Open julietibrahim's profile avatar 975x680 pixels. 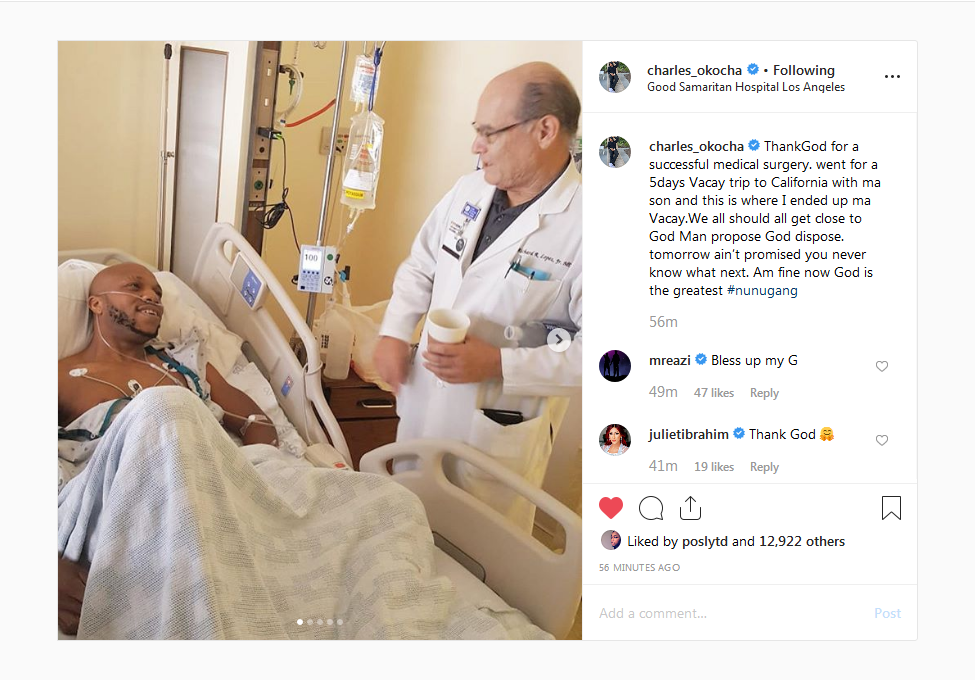coord(614,439)
